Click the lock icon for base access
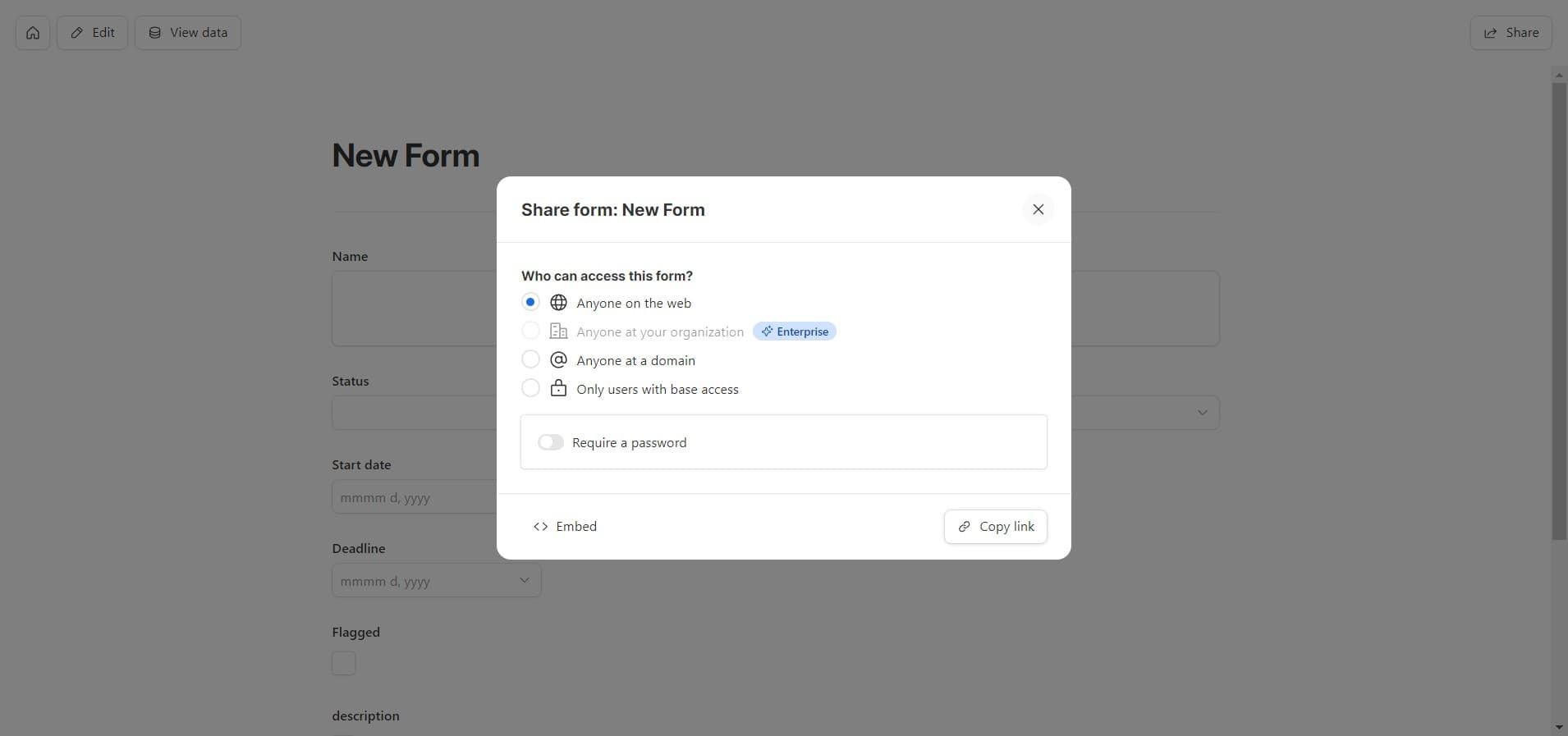1568x736 pixels. point(558,389)
